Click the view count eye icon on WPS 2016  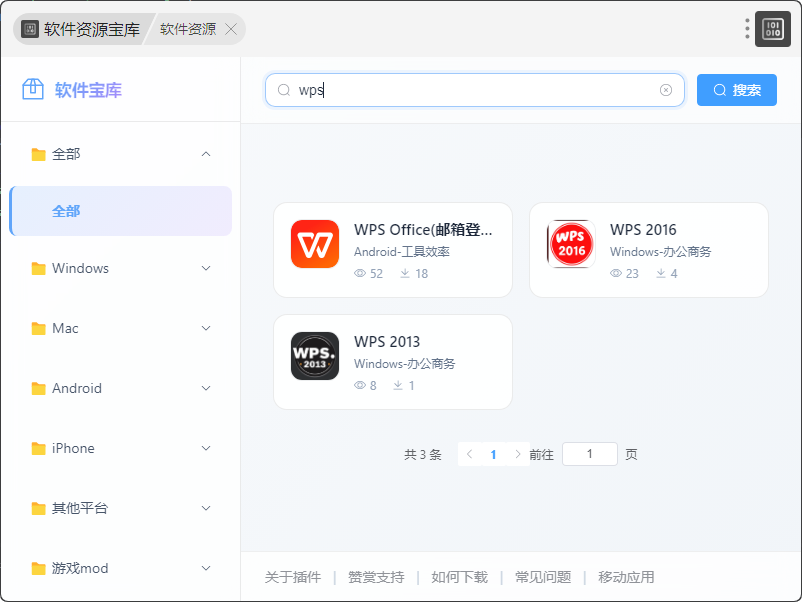tap(616, 273)
